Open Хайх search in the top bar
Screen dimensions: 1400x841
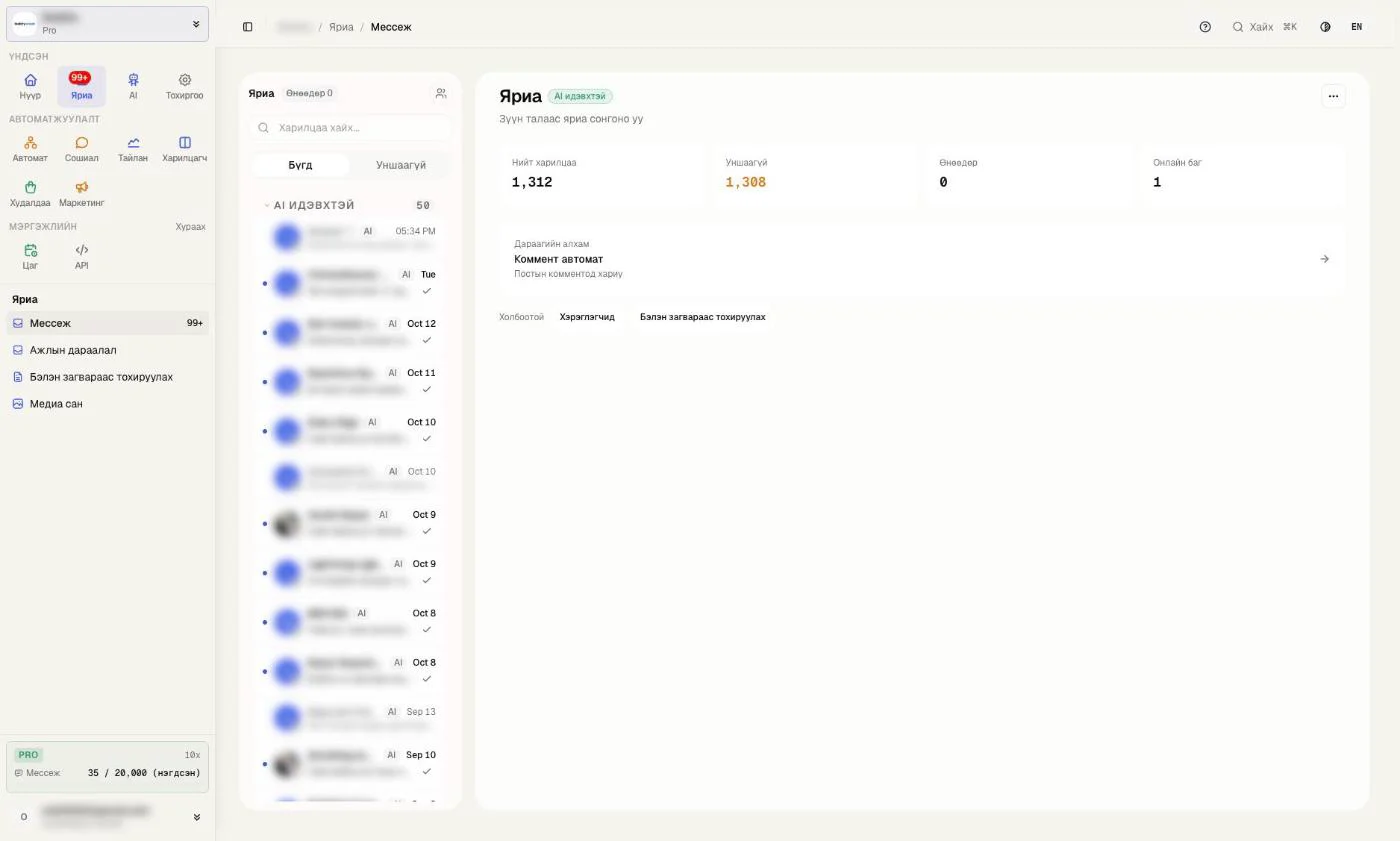[1265, 27]
